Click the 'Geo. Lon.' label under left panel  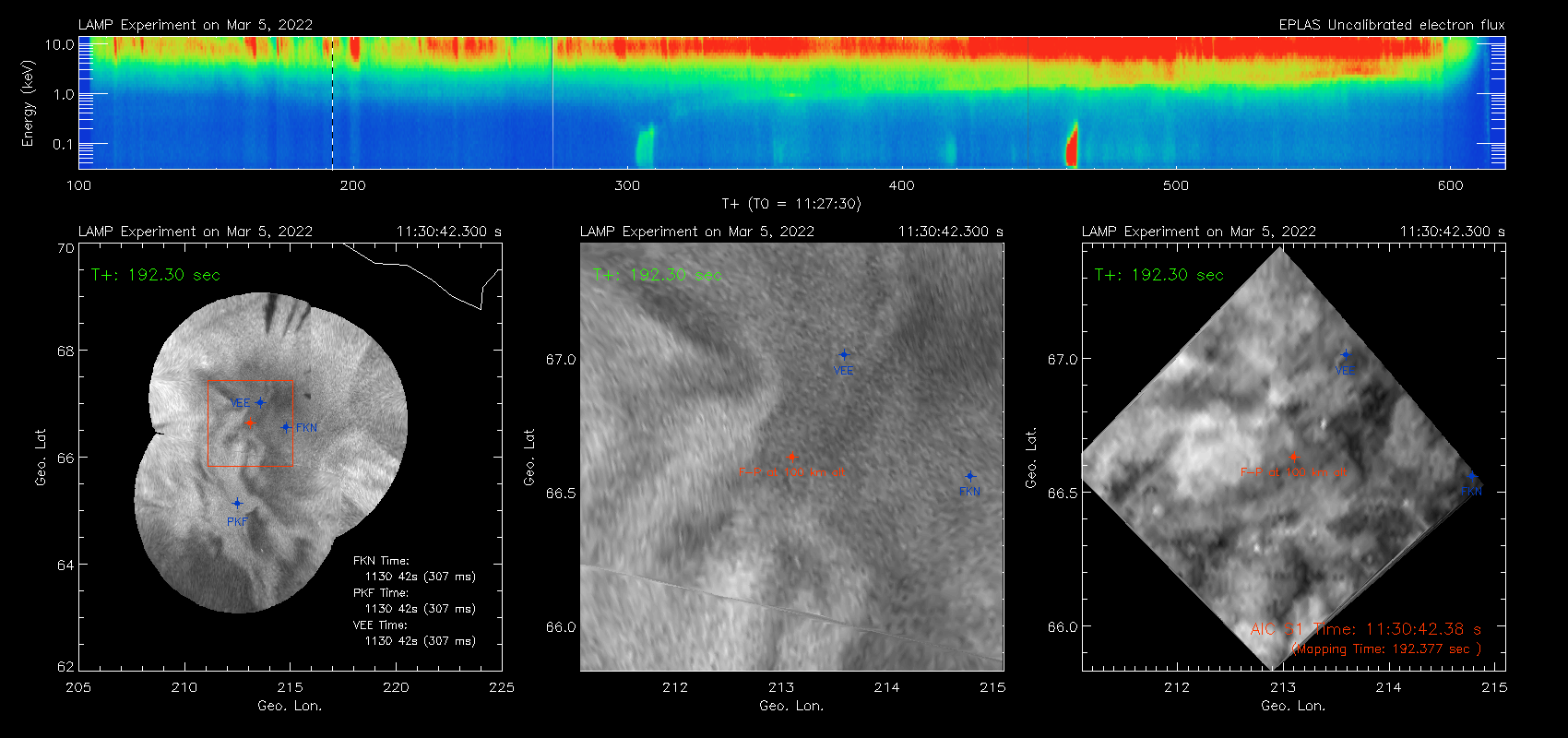point(290,706)
